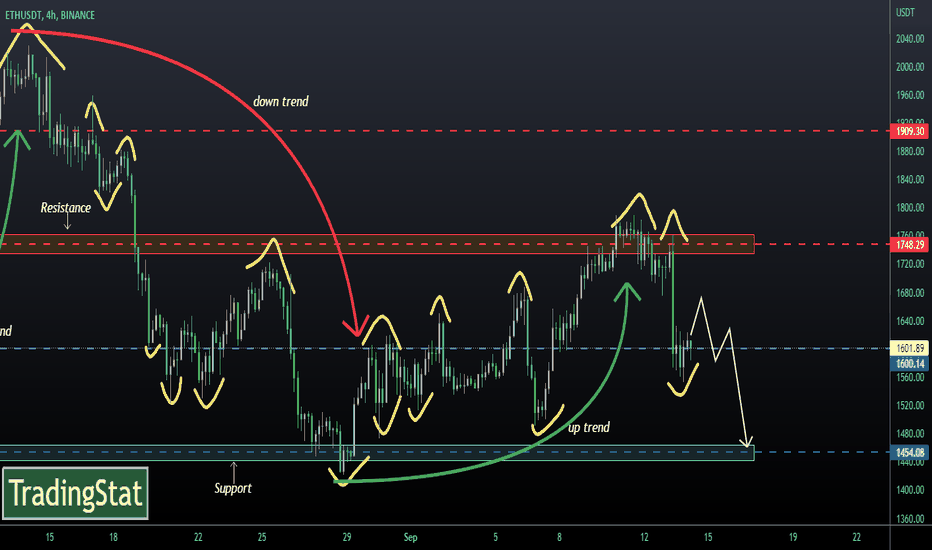Click the 1680.00 price axis tick
Viewport: 932px width, 550px height.
(x=910, y=293)
